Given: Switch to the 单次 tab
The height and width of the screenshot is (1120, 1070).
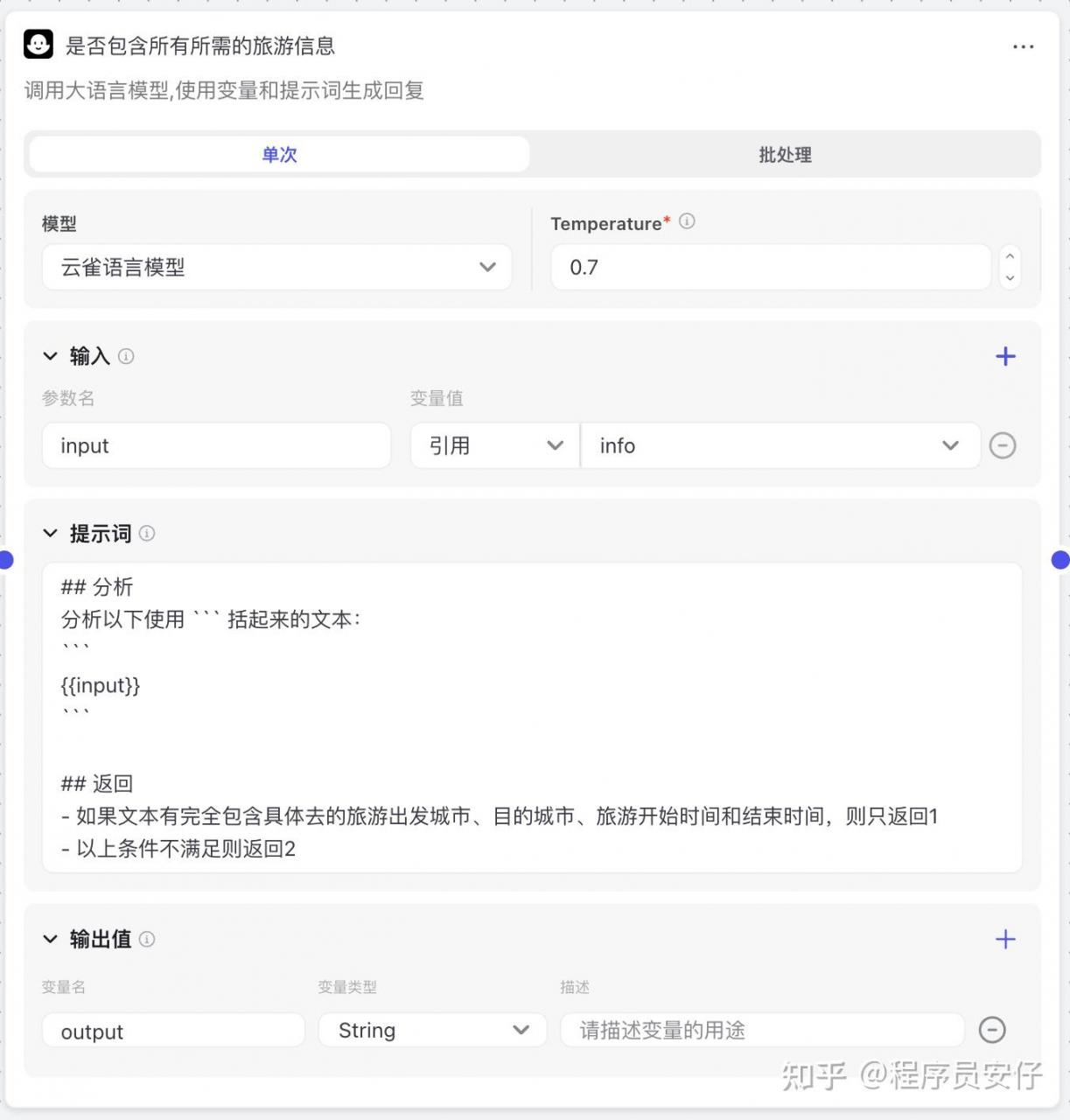Looking at the screenshot, I should (279, 155).
